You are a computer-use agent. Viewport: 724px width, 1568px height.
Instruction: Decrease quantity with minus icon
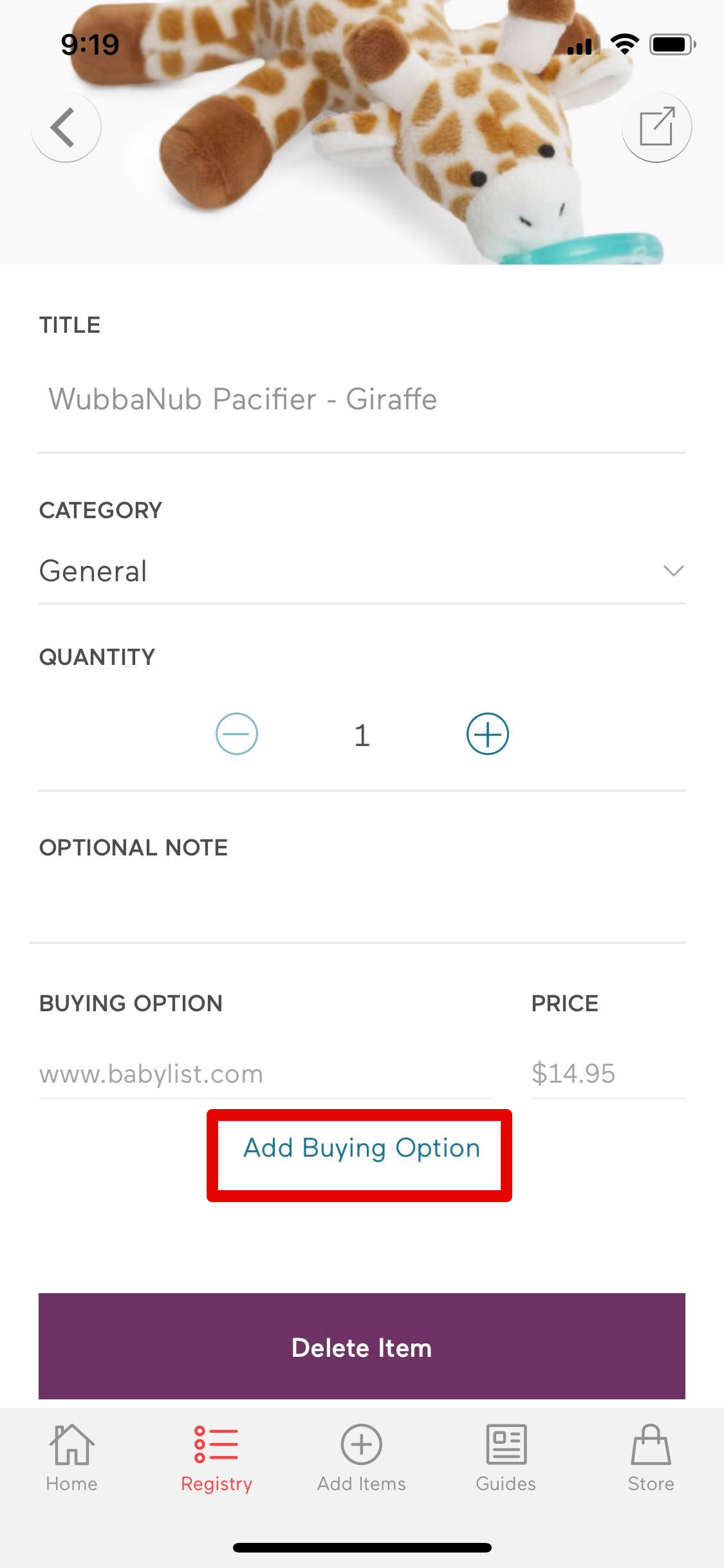pyautogui.click(x=237, y=734)
